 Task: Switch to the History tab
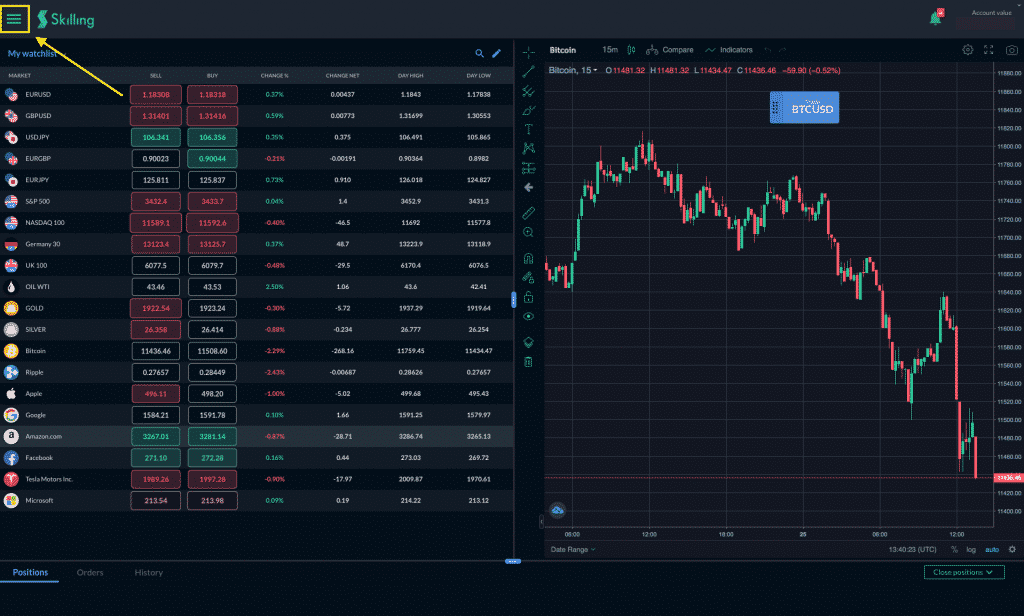pos(149,572)
